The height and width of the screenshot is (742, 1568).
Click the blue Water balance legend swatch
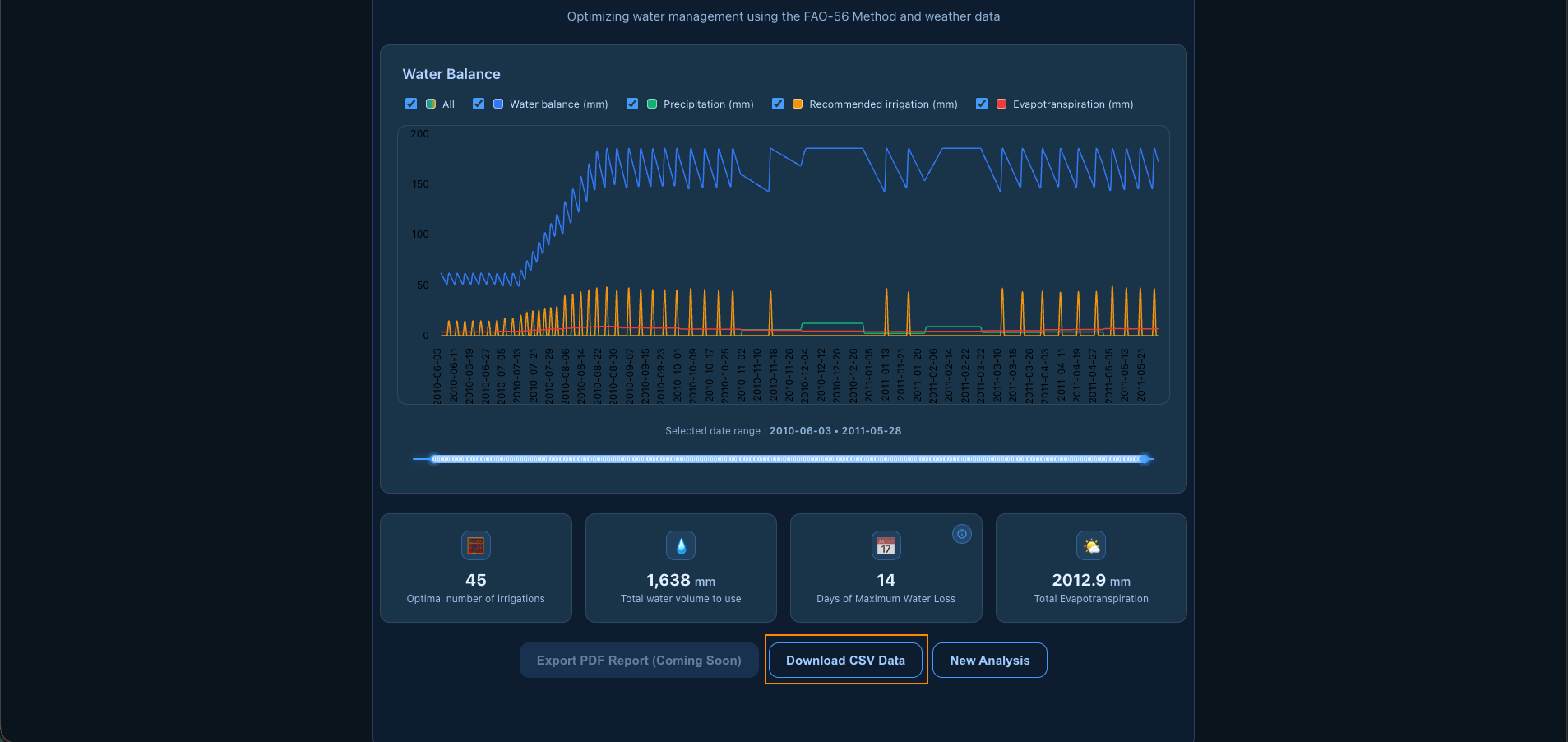click(498, 104)
